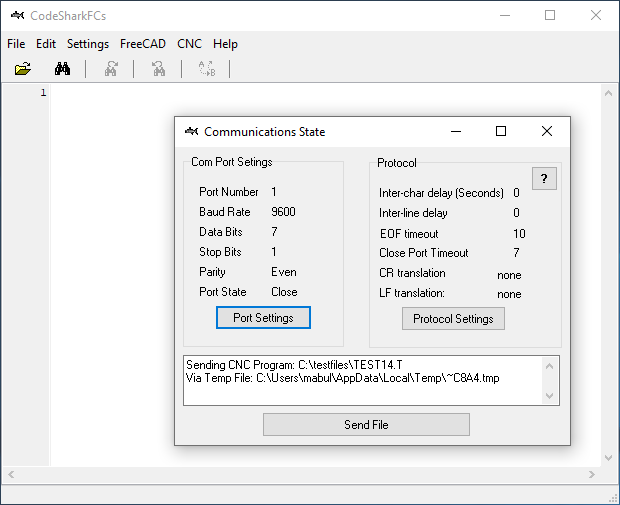The width and height of the screenshot is (620, 505).
Task: Open the File menu
Action: [x=16, y=44]
